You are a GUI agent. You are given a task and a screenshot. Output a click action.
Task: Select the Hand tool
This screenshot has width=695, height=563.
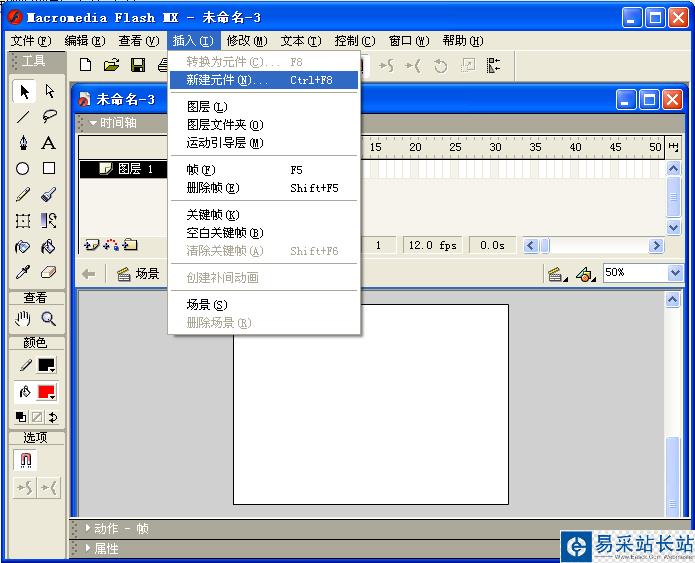(x=23, y=318)
